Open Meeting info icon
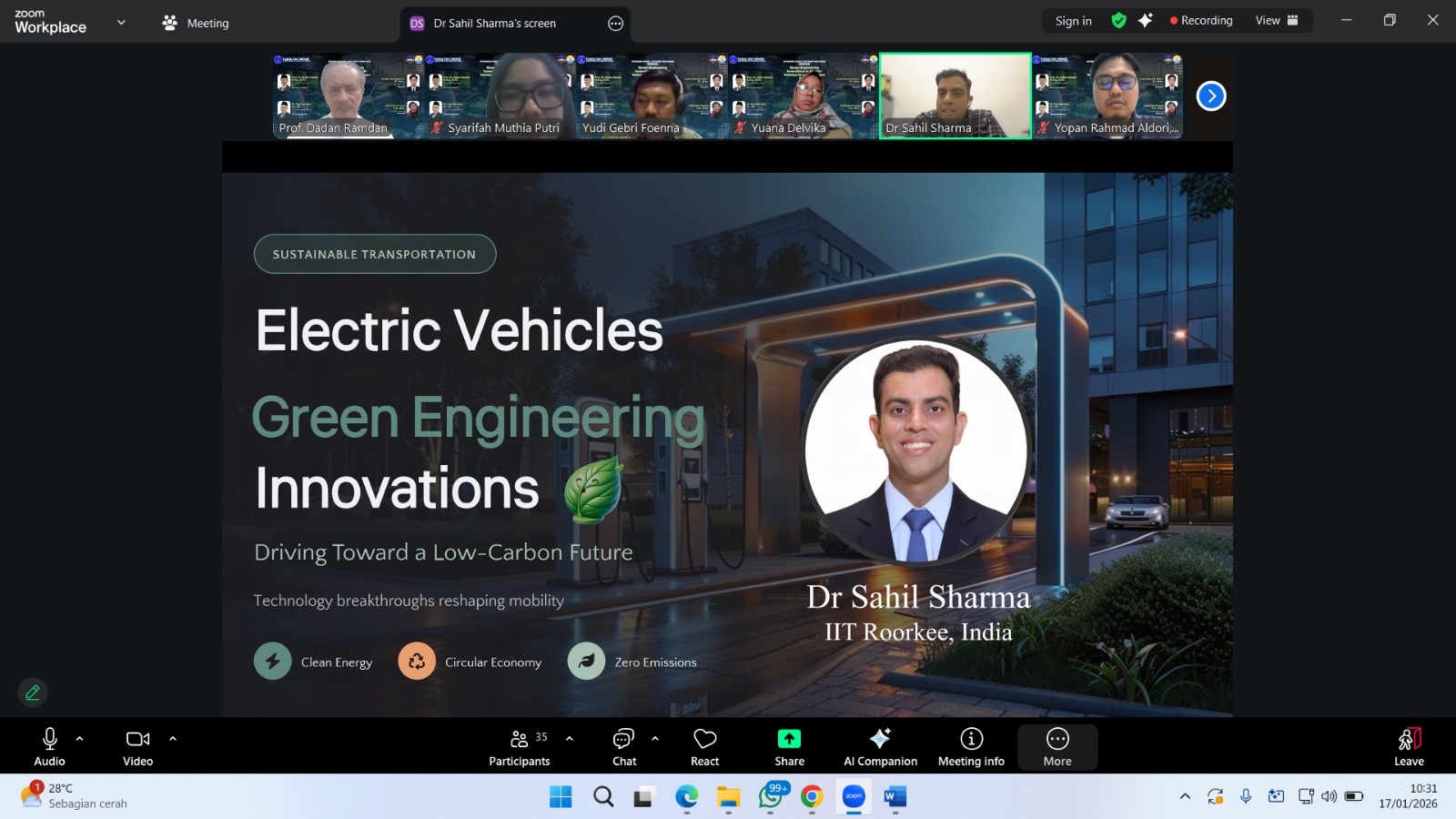This screenshot has height=819, width=1456. pos(971,739)
